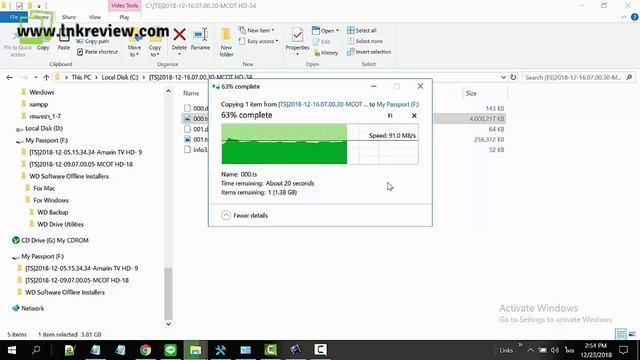
Task: Pause the file copy operation
Action: tap(390, 116)
